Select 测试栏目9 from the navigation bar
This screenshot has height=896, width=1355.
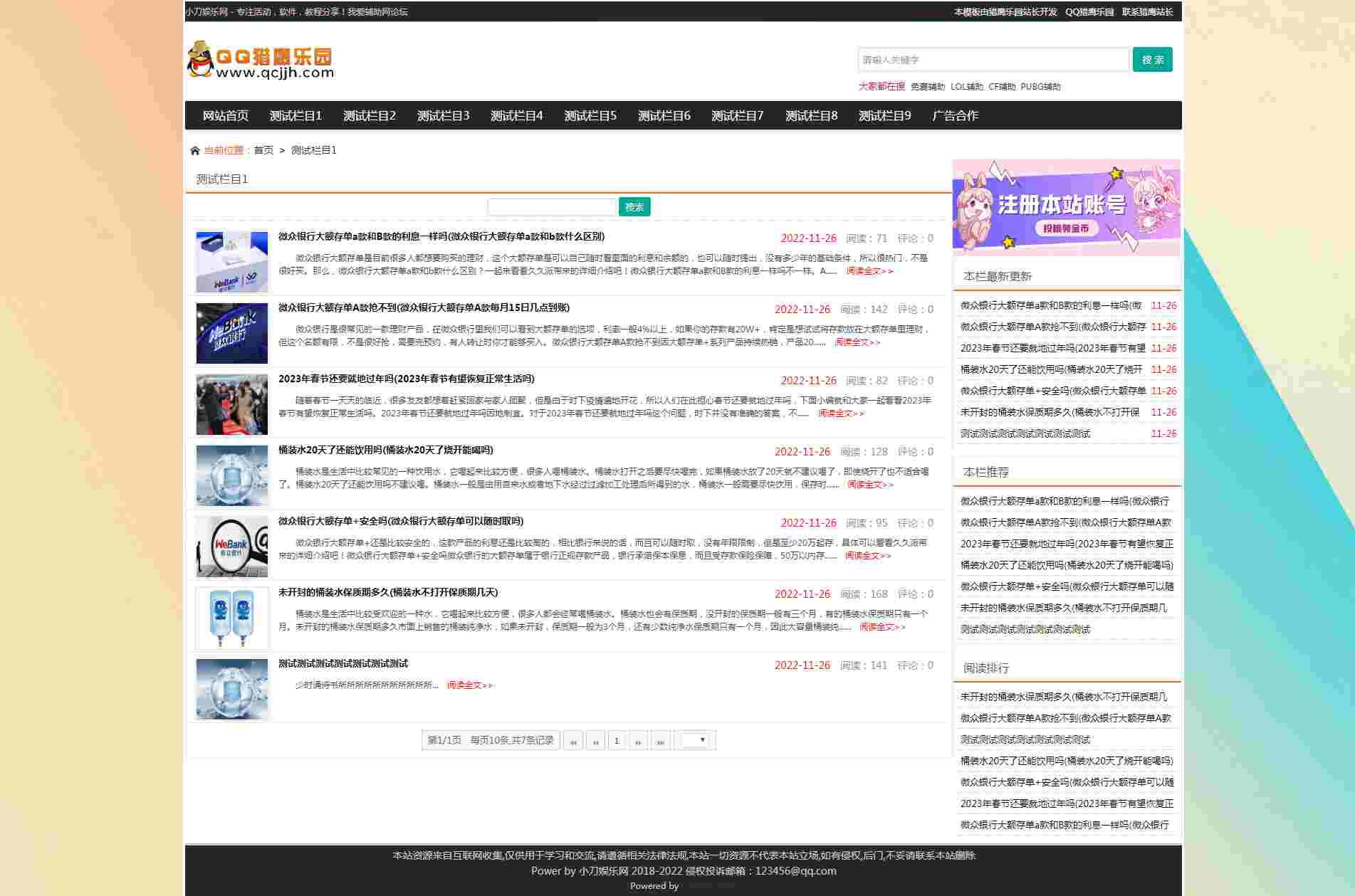pyautogui.click(x=884, y=115)
